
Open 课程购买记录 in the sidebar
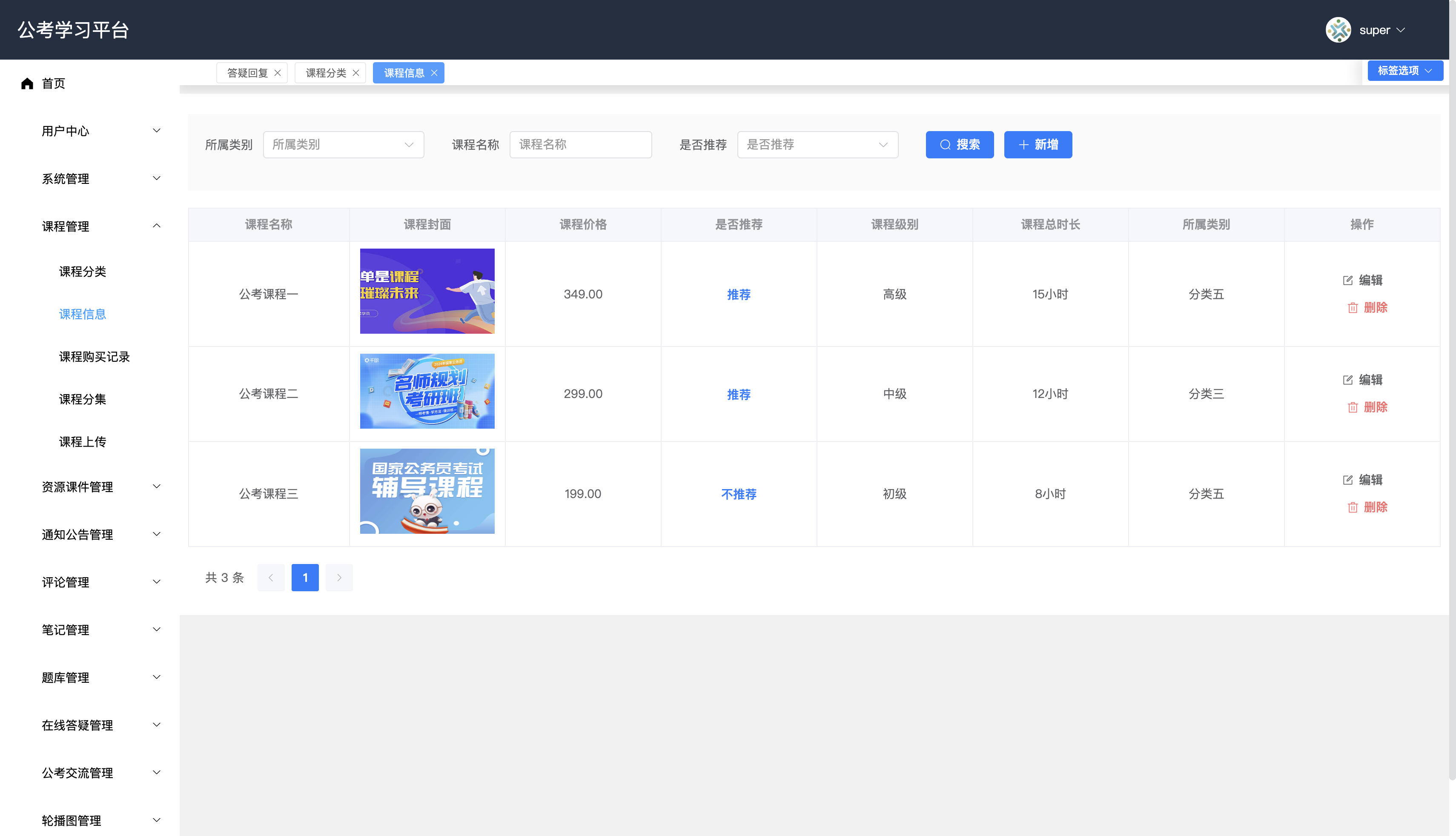pyautogui.click(x=94, y=357)
